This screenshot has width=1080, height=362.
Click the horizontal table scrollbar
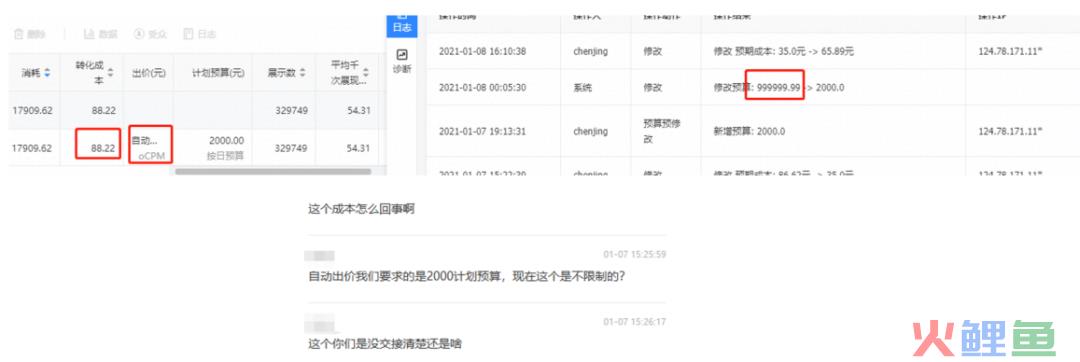(x=273, y=171)
